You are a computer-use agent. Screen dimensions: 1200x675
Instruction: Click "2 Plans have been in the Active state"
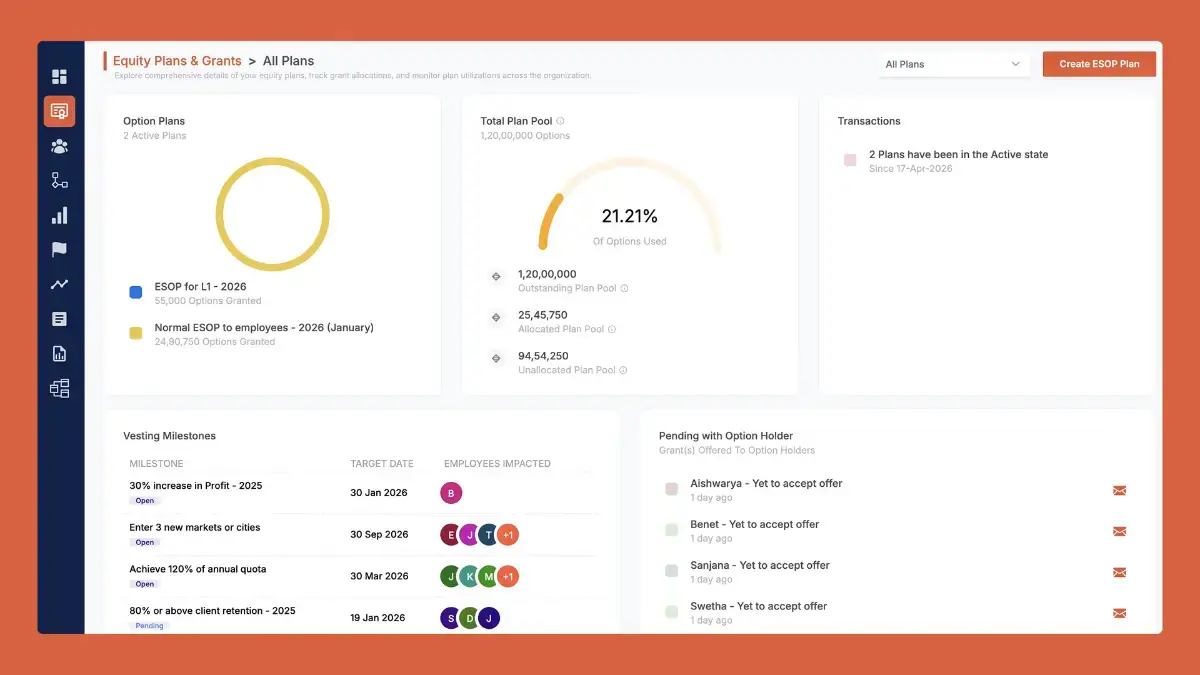tap(959, 155)
